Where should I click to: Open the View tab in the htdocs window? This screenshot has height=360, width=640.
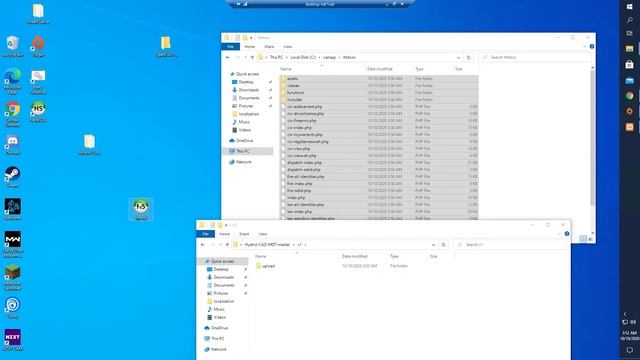288,47
